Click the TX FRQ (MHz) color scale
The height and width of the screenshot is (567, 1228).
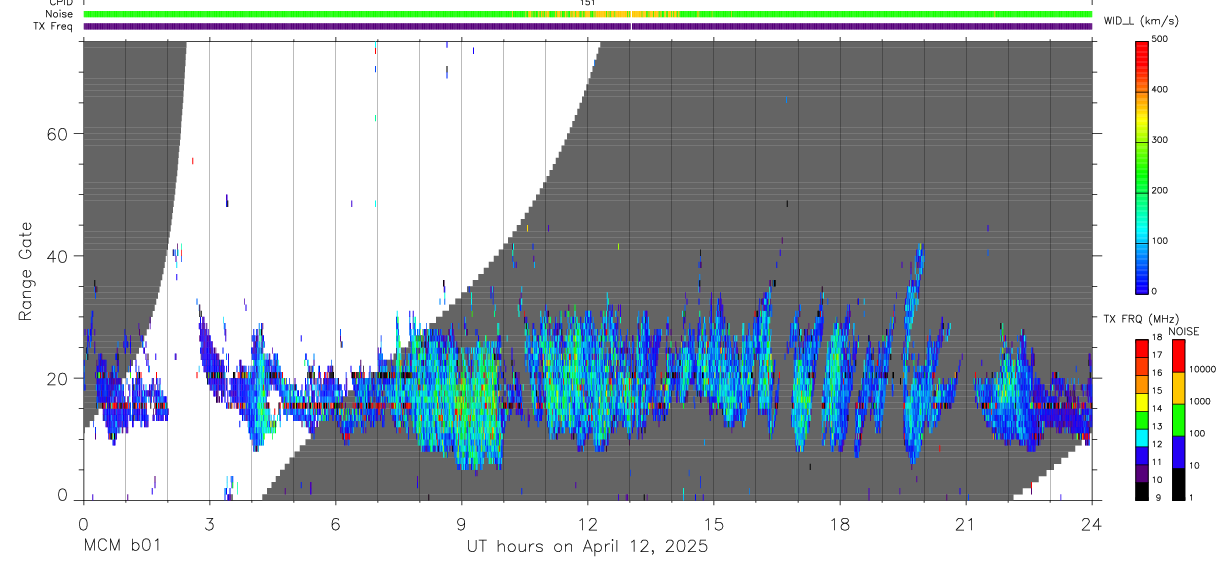(x=1143, y=420)
